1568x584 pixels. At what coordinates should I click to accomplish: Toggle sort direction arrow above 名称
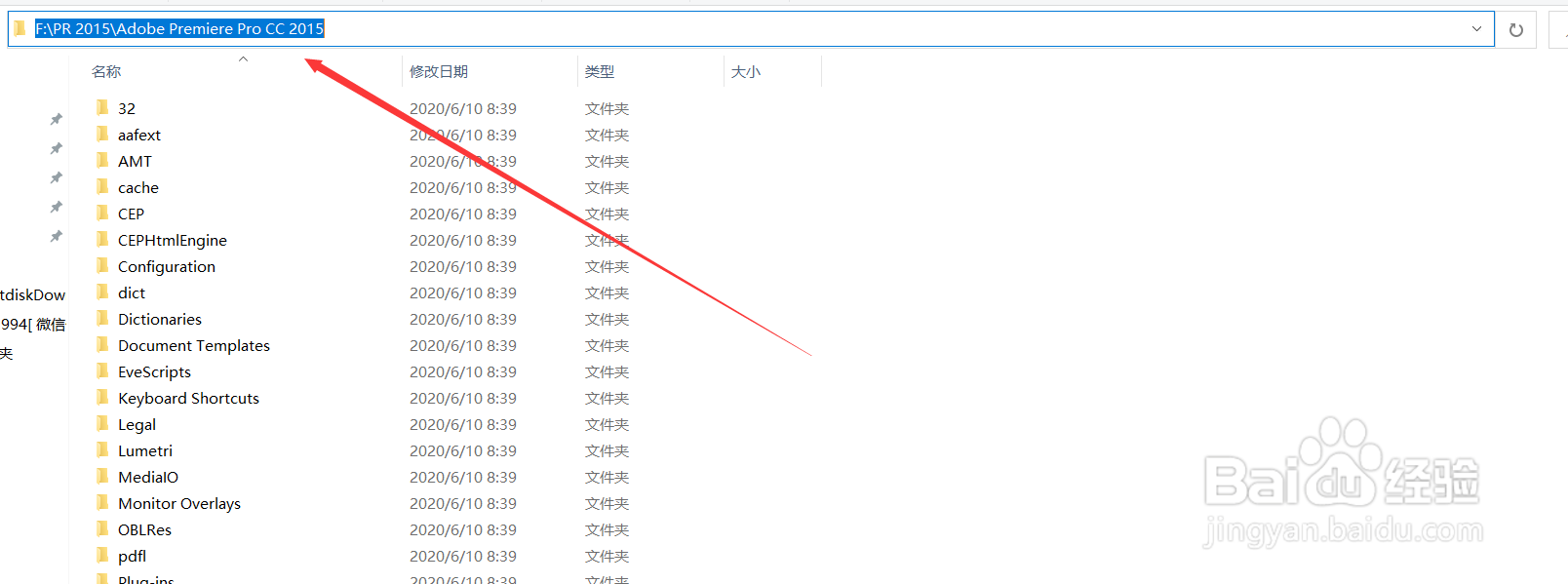click(x=243, y=59)
